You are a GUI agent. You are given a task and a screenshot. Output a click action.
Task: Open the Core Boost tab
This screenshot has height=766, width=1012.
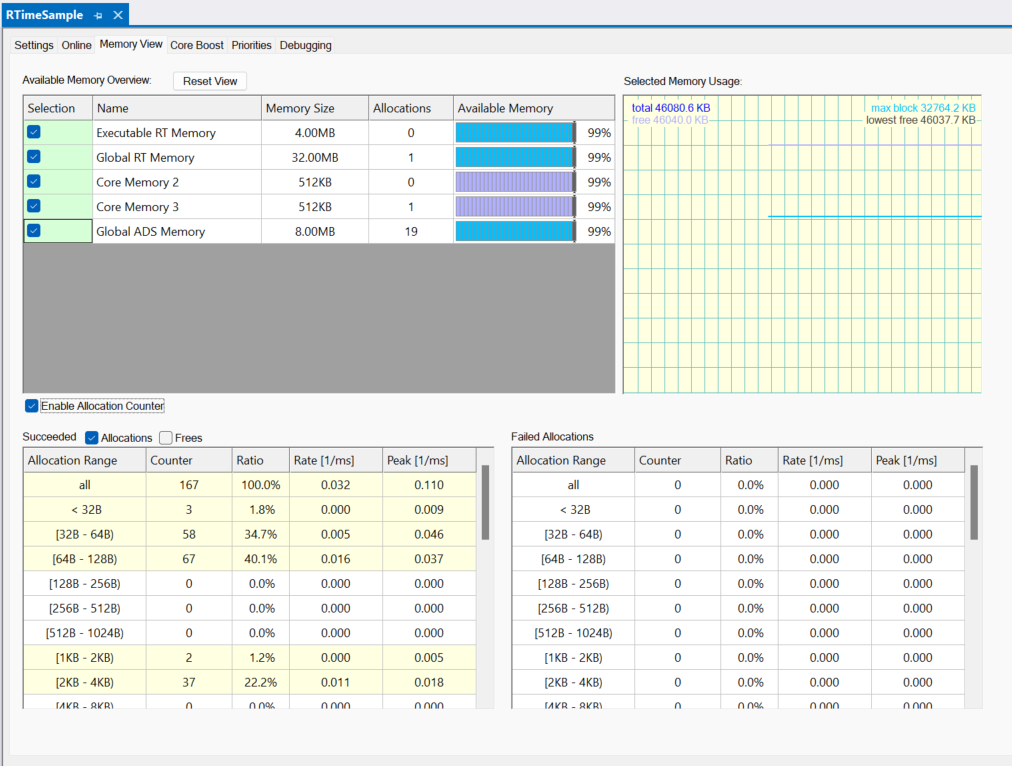(x=197, y=45)
